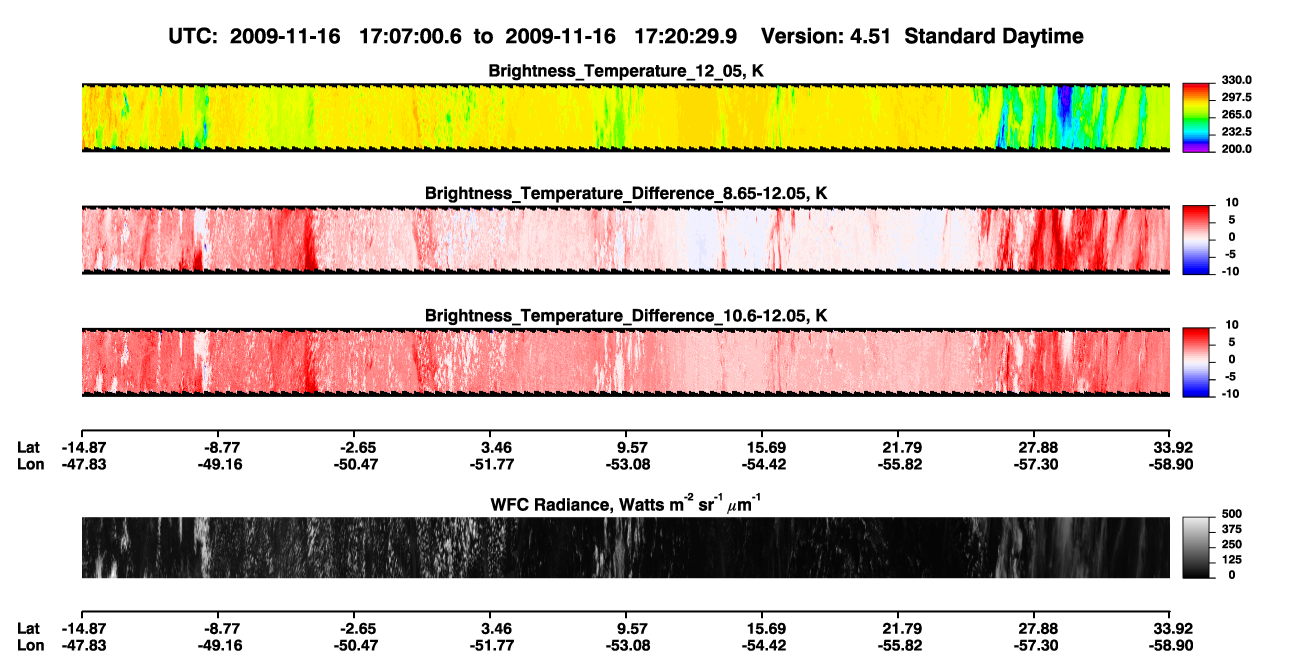
Task: Click the 8.65-12.05 difference image strip
Action: (626, 240)
